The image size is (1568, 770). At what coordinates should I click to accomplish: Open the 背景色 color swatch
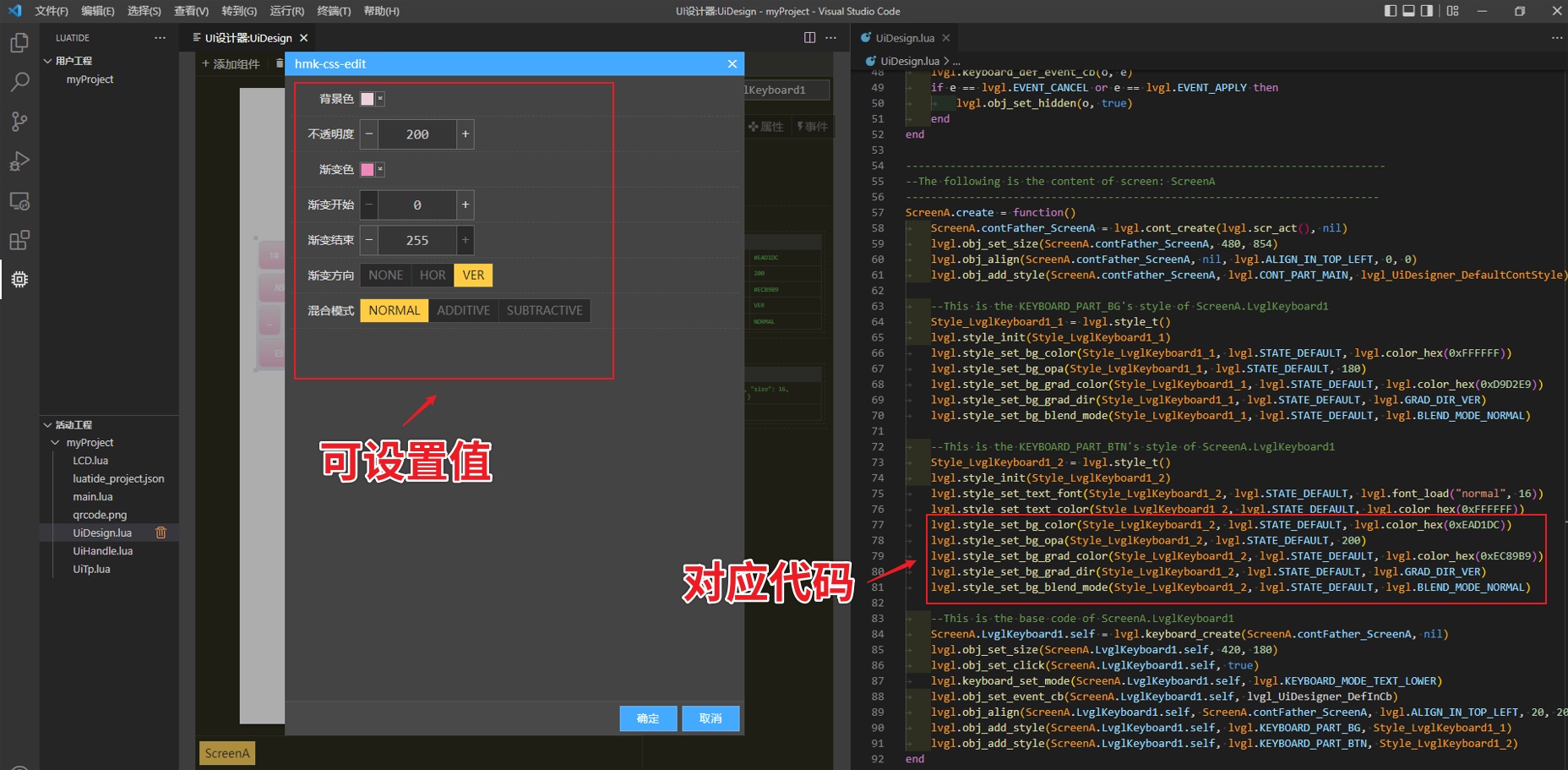(x=367, y=99)
